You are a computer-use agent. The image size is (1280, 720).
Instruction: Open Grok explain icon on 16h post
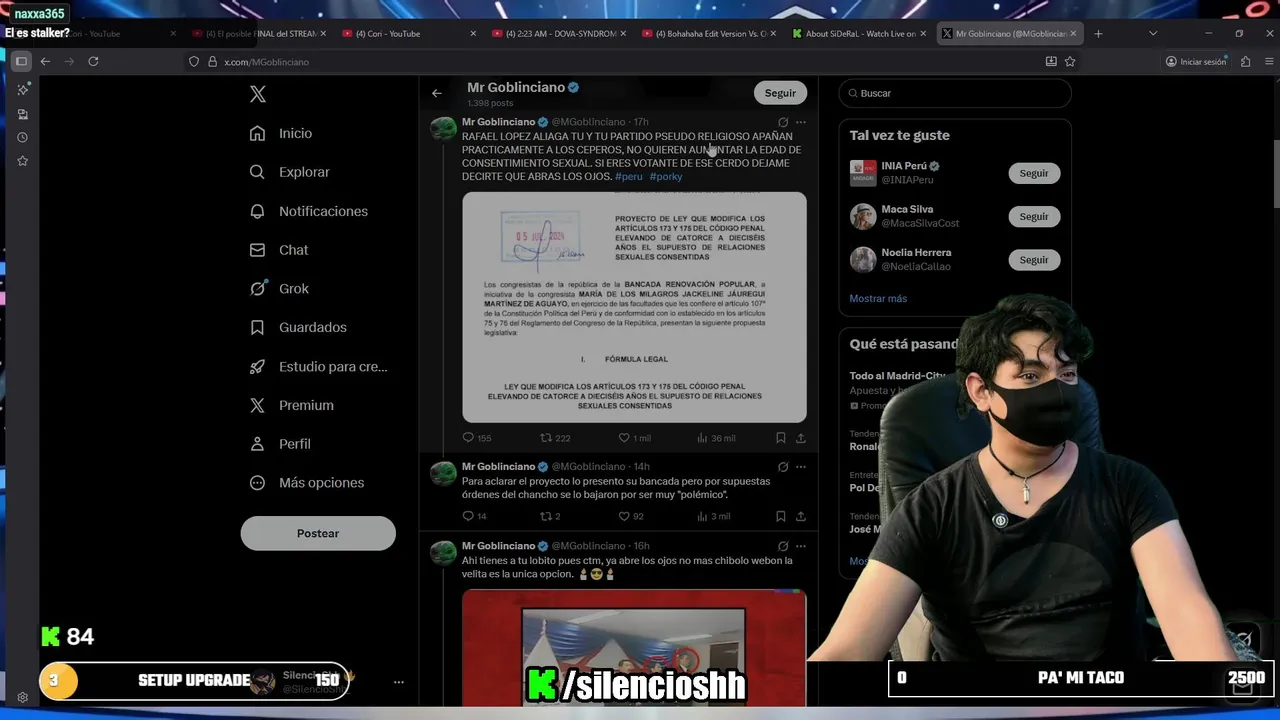point(783,546)
